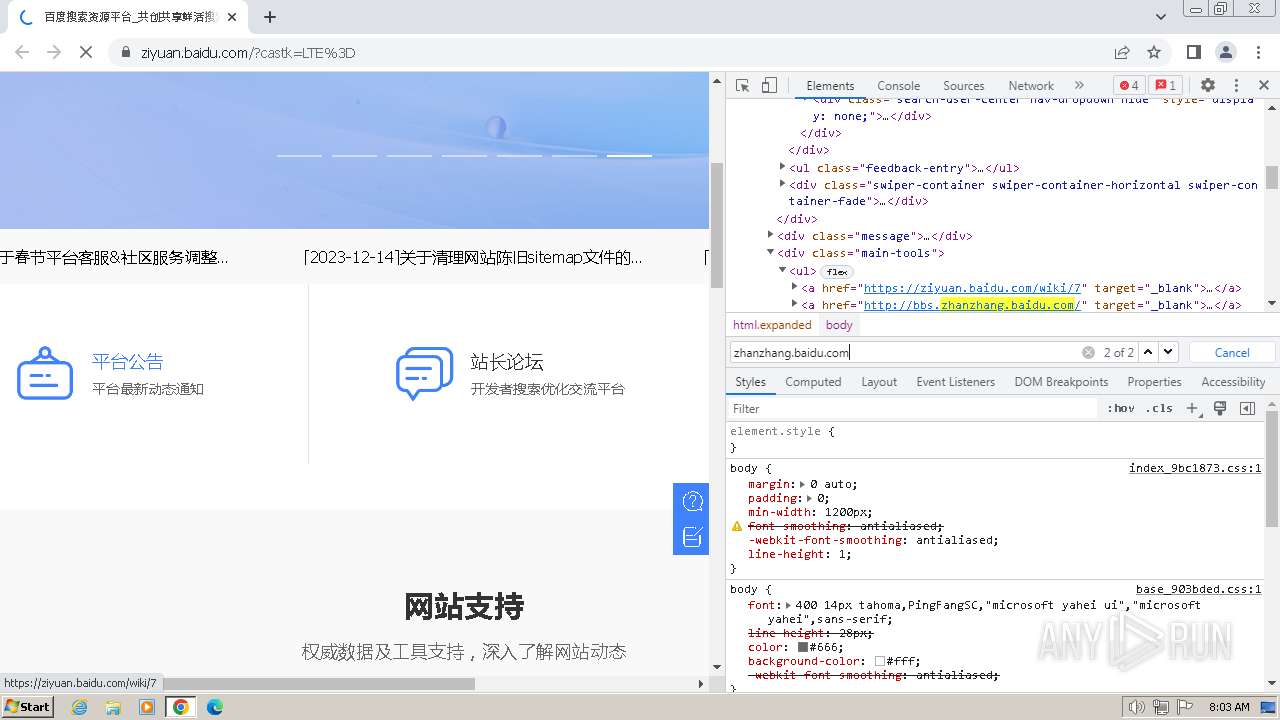1280x720 pixels.
Task: Click the styles Filter field
Action: (x=912, y=408)
